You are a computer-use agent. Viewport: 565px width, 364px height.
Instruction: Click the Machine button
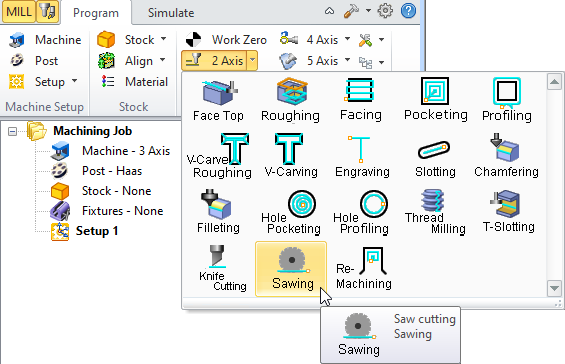pos(45,40)
